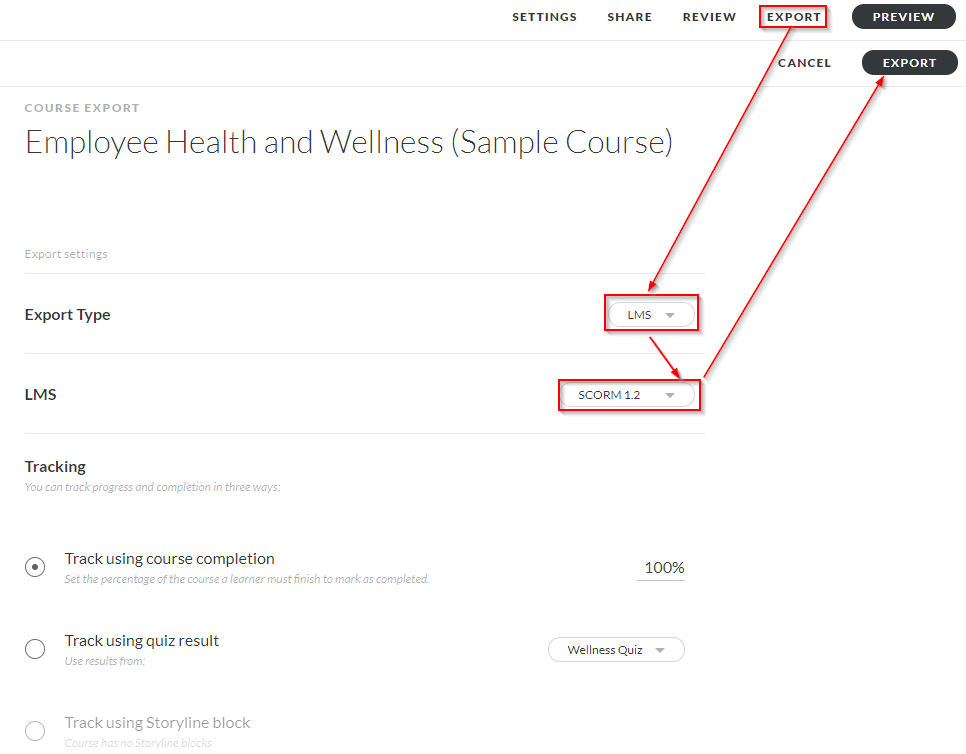This screenshot has height=754, width=966.
Task: Click the course title Employee Health and Wellness
Action: click(x=348, y=142)
